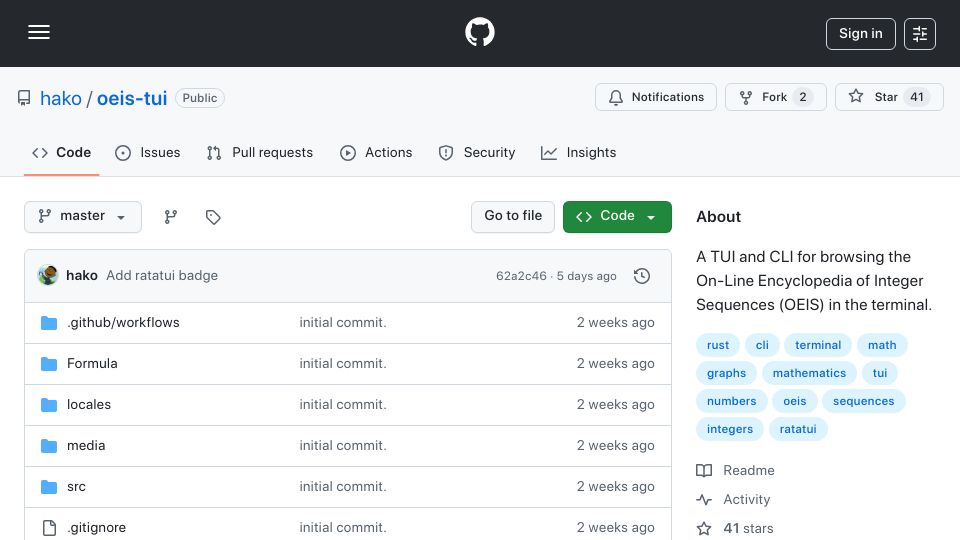Open the Readme link in About
This screenshot has width=960, height=540.
[736, 470]
